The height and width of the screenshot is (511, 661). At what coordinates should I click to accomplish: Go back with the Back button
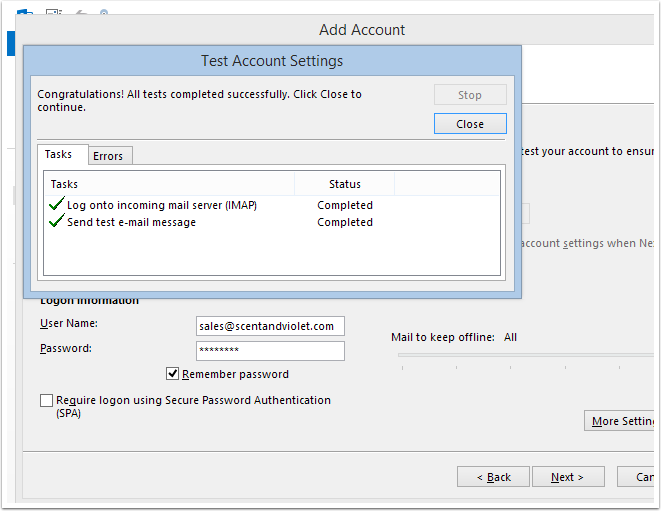[493, 477]
